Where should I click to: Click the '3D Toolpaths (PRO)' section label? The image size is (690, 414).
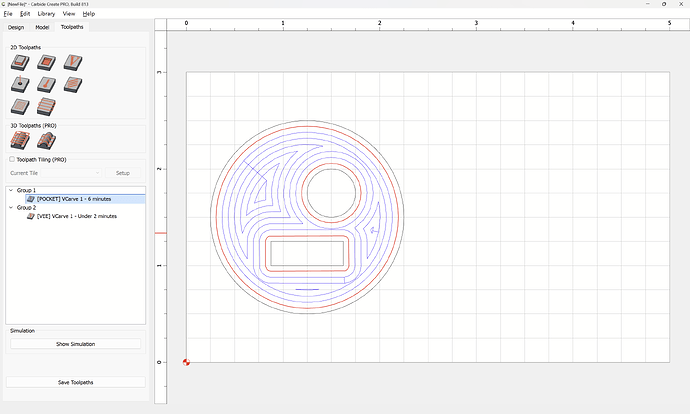(33, 125)
